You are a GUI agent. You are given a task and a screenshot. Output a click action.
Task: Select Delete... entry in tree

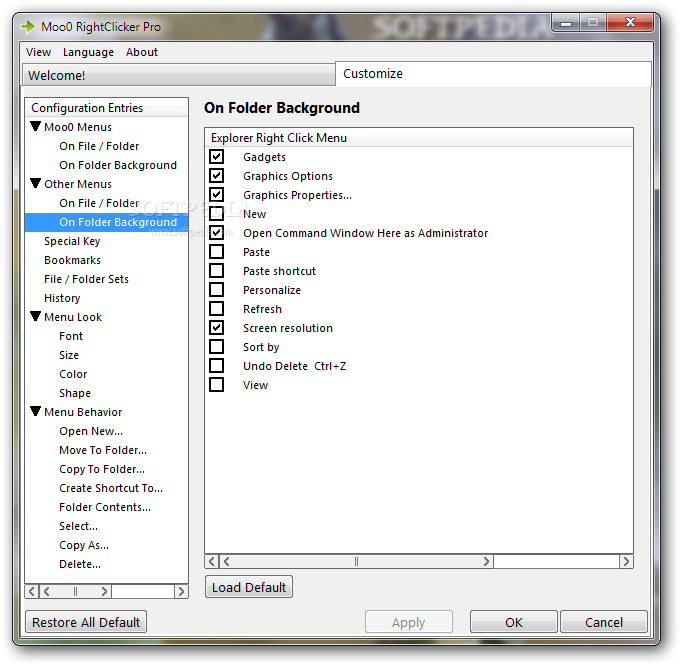[80, 564]
